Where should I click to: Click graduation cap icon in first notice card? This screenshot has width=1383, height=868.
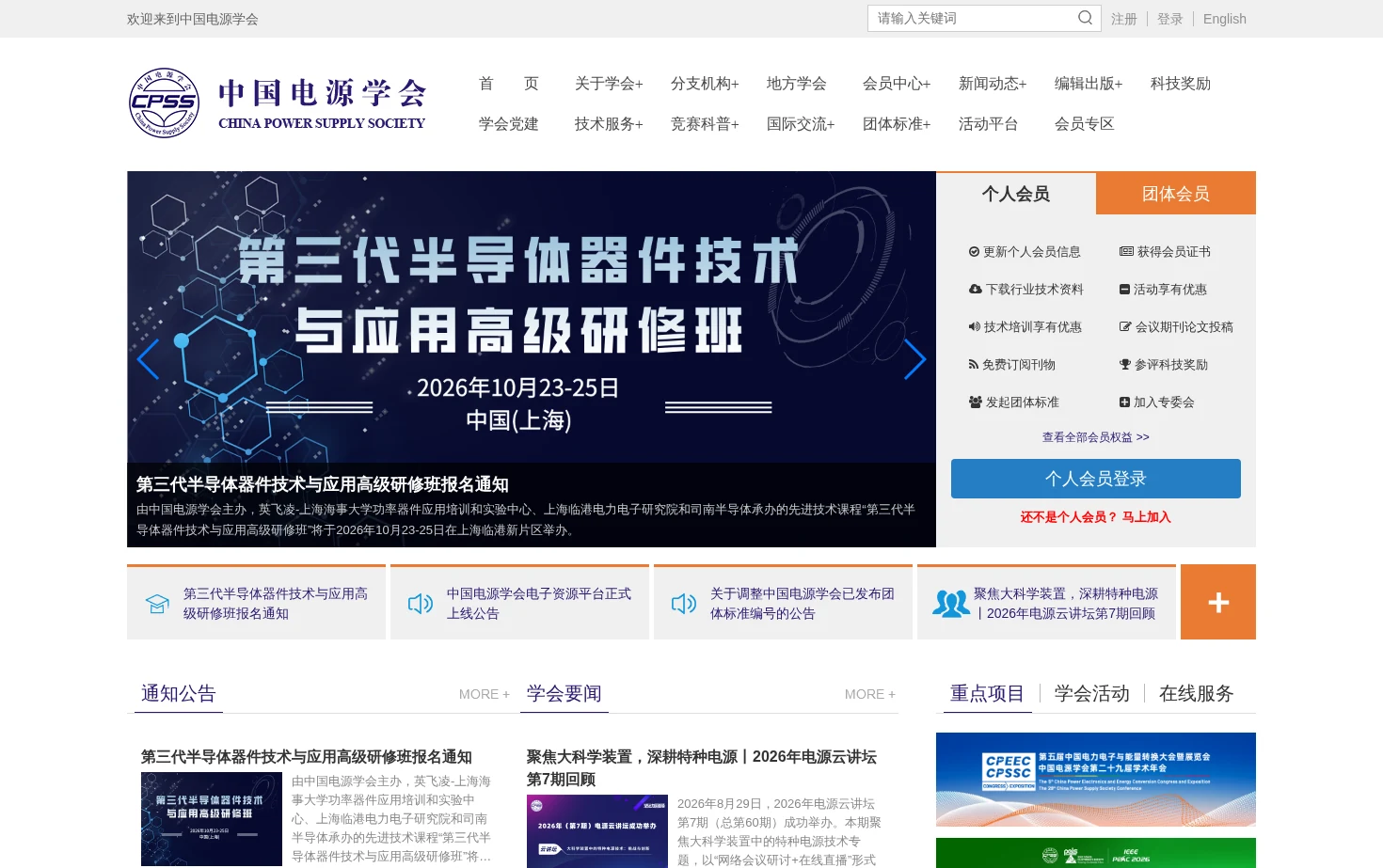pos(158,604)
